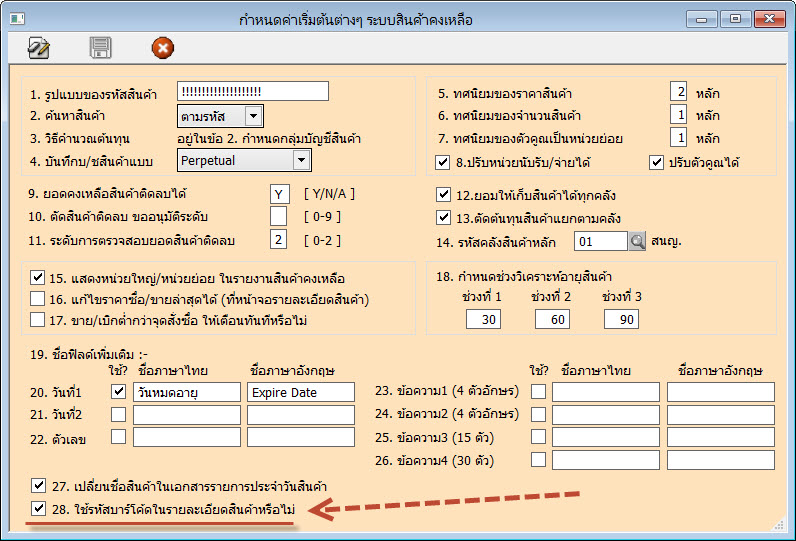Click the application icon in title bar
Image resolution: width=796 pixels, height=541 pixels.
[17, 19]
